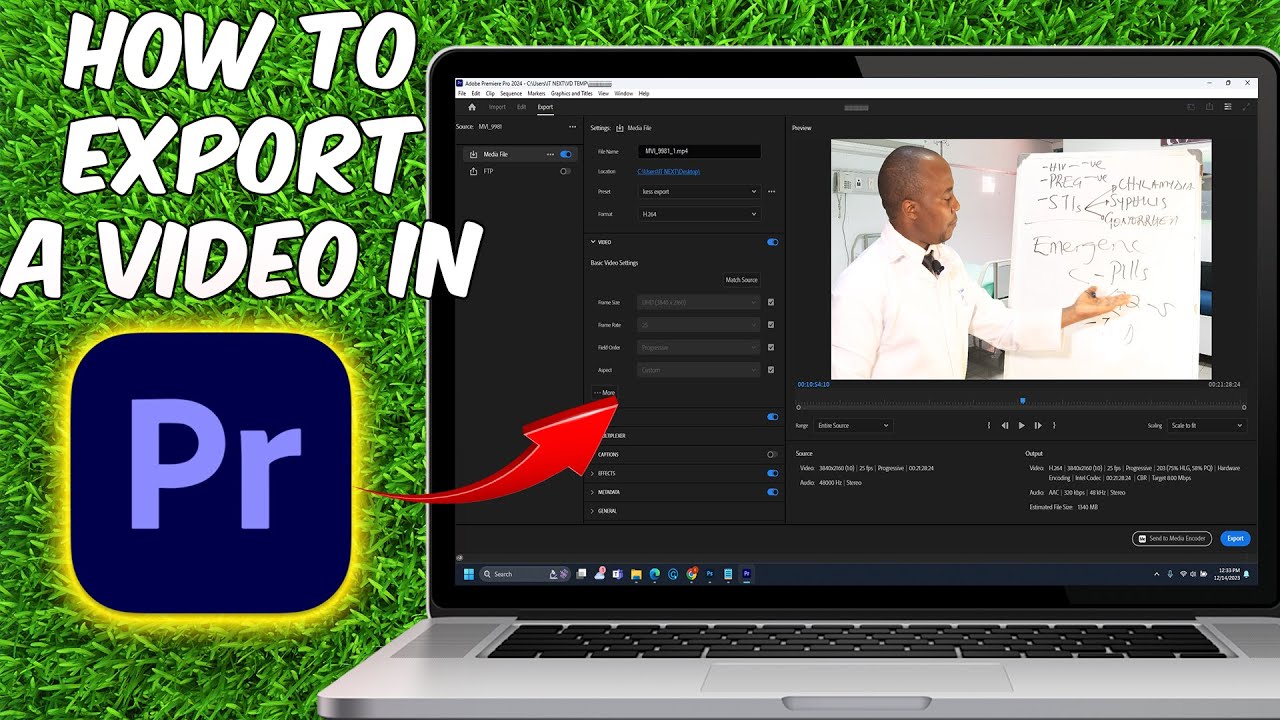Open the Scaling dropdown showing Scale to fit
Screen dimensions: 1280x720
[x=1206, y=425]
